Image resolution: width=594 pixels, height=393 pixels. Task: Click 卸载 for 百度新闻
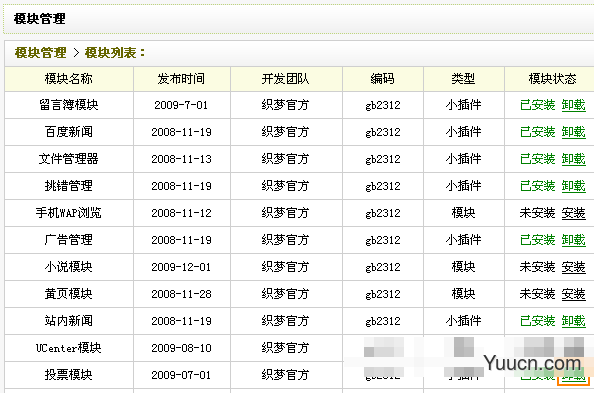(x=574, y=132)
